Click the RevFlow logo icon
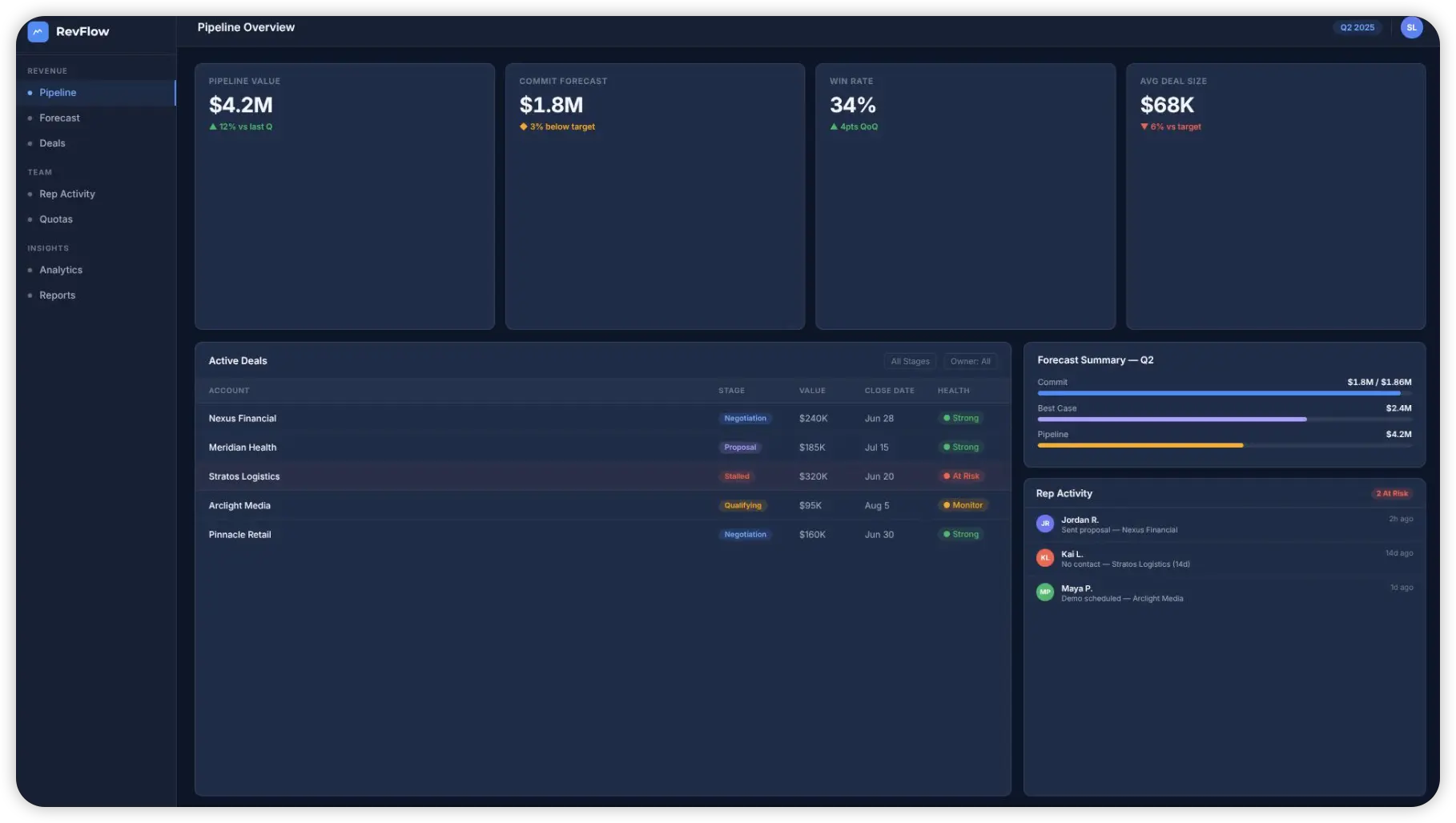The width and height of the screenshot is (1456, 823). click(x=38, y=31)
